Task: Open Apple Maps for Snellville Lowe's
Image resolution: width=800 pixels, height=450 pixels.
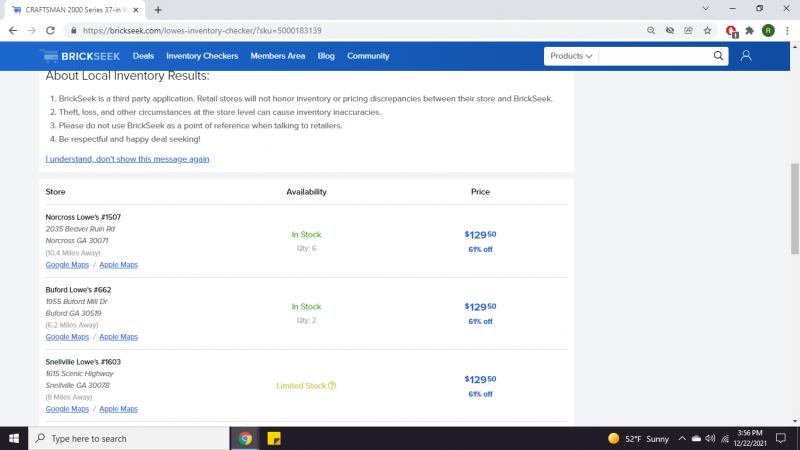Action: 118,409
